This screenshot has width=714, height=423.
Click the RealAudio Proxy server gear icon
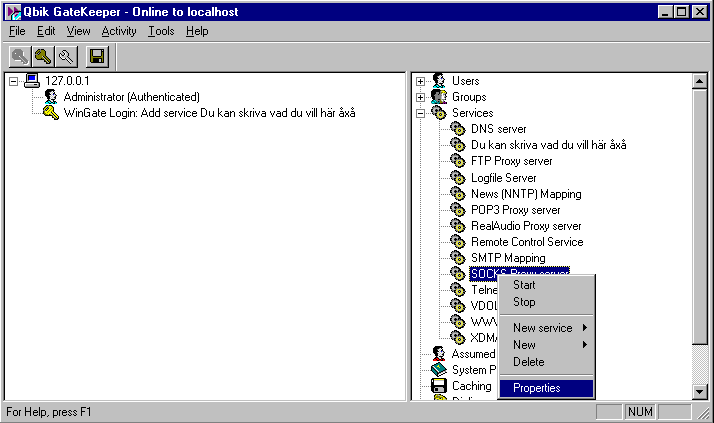(x=458, y=226)
